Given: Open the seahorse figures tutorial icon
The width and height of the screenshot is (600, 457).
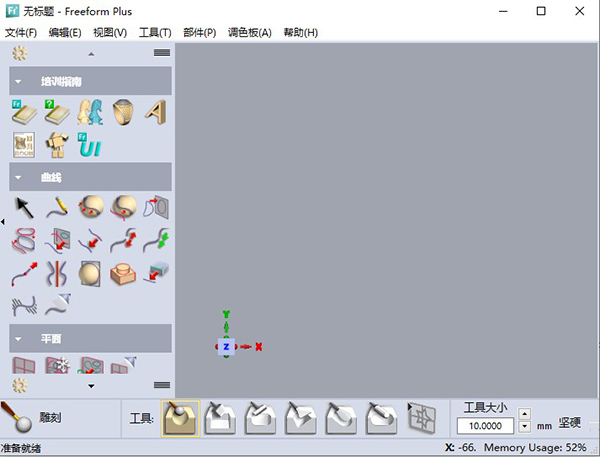Looking at the screenshot, I should tap(90, 112).
